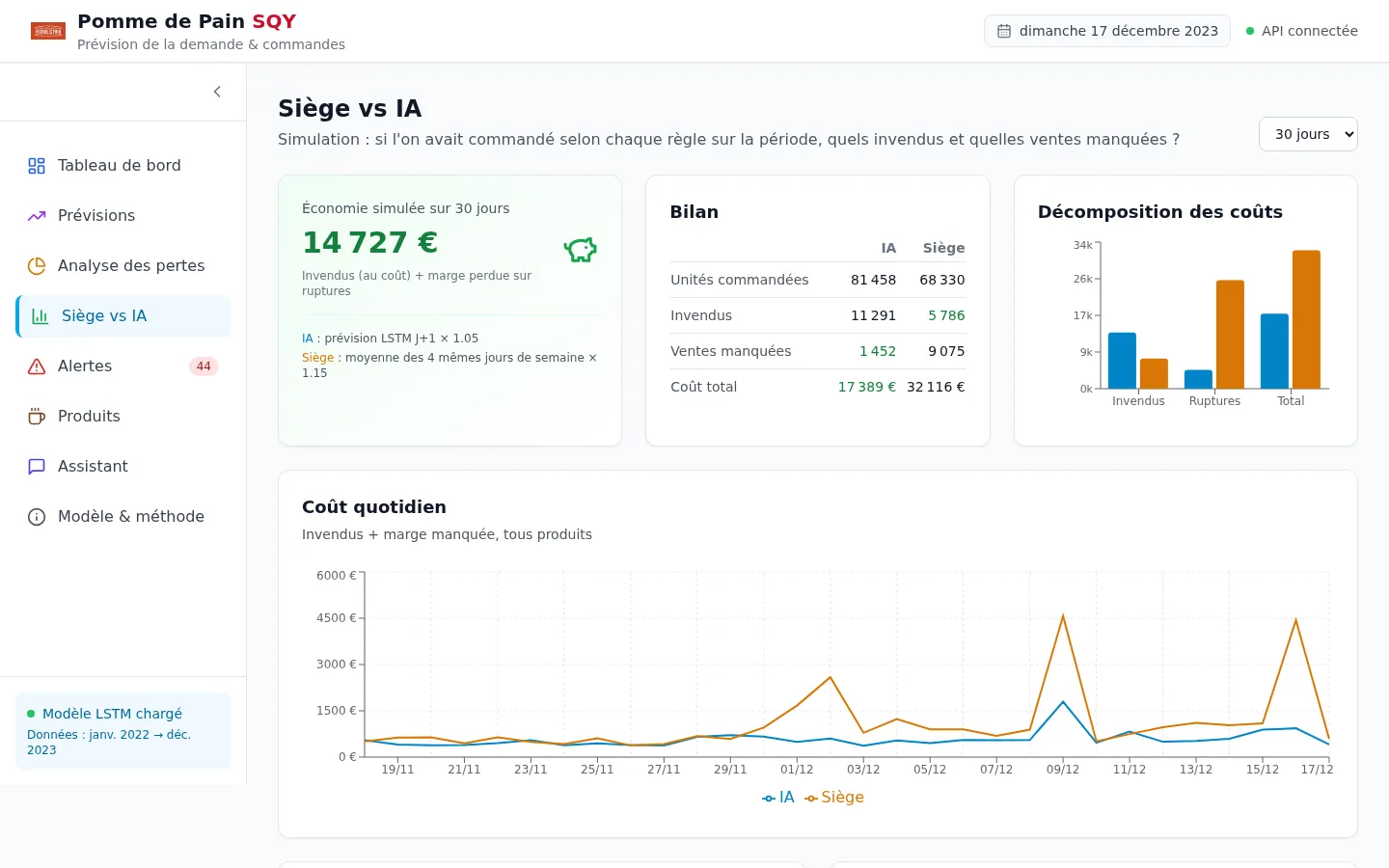
Task: Click the Unités commandées row label
Action: click(x=740, y=280)
